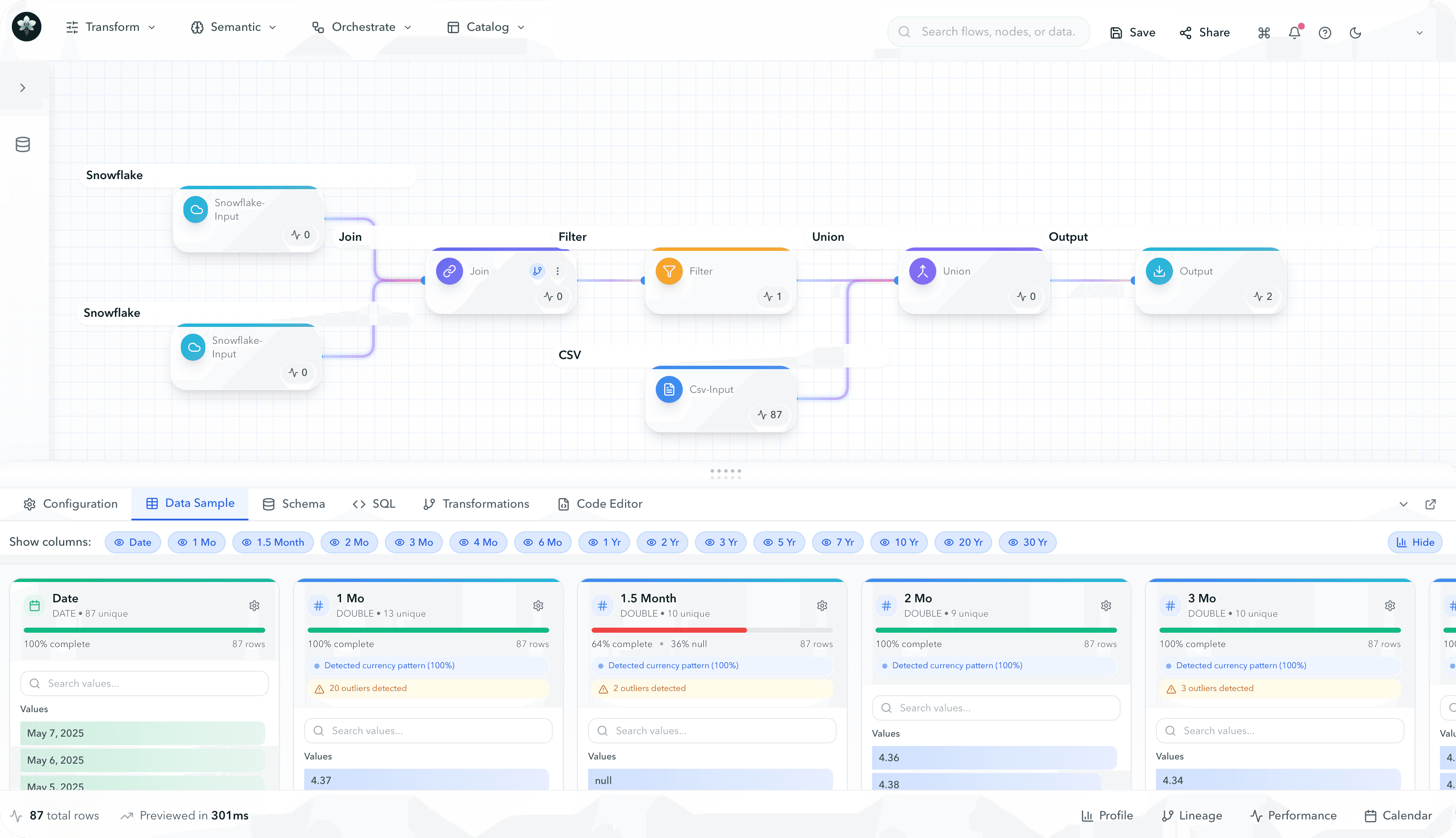Click the Hide stats button
The image size is (1456, 838).
[1415, 542]
